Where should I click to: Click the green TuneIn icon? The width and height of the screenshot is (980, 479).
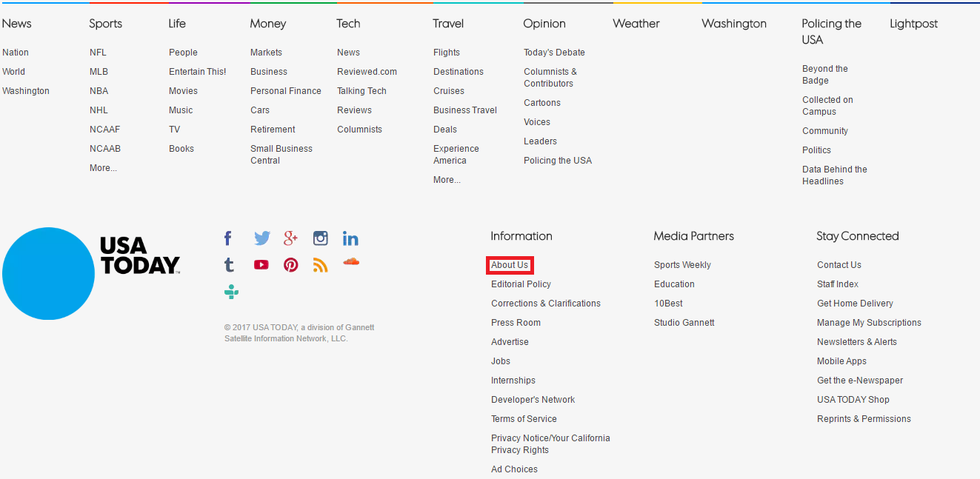point(231,292)
